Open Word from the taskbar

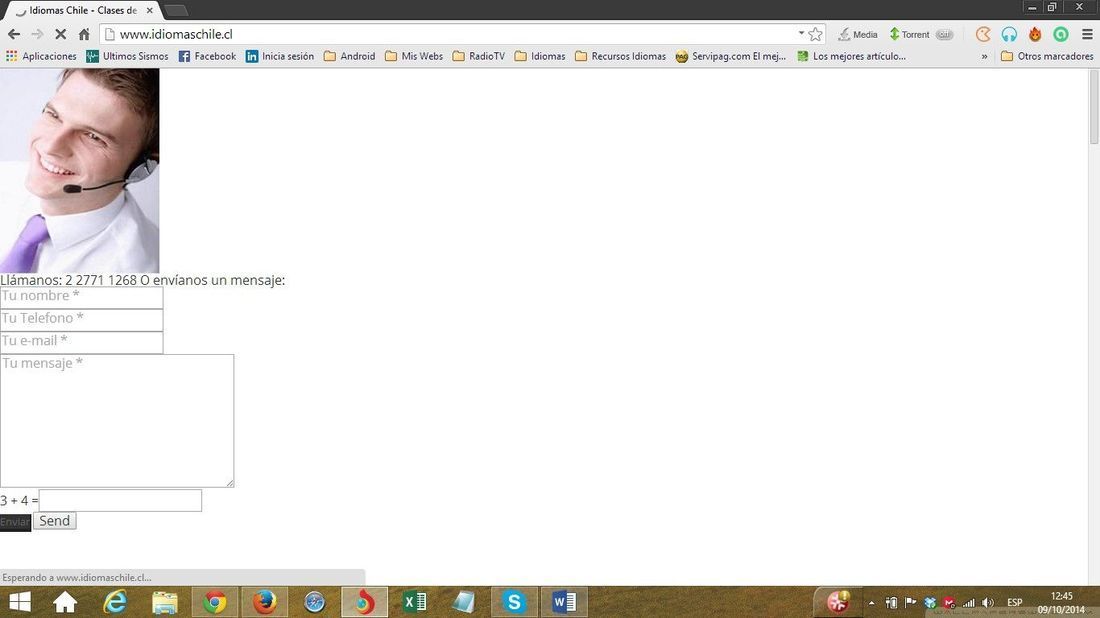(x=564, y=602)
